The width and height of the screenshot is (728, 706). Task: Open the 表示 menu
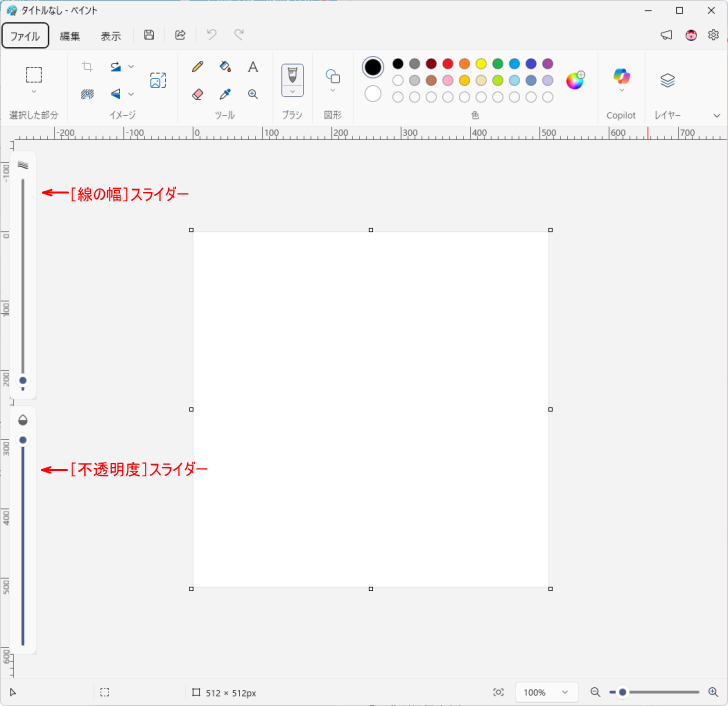click(111, 36)
